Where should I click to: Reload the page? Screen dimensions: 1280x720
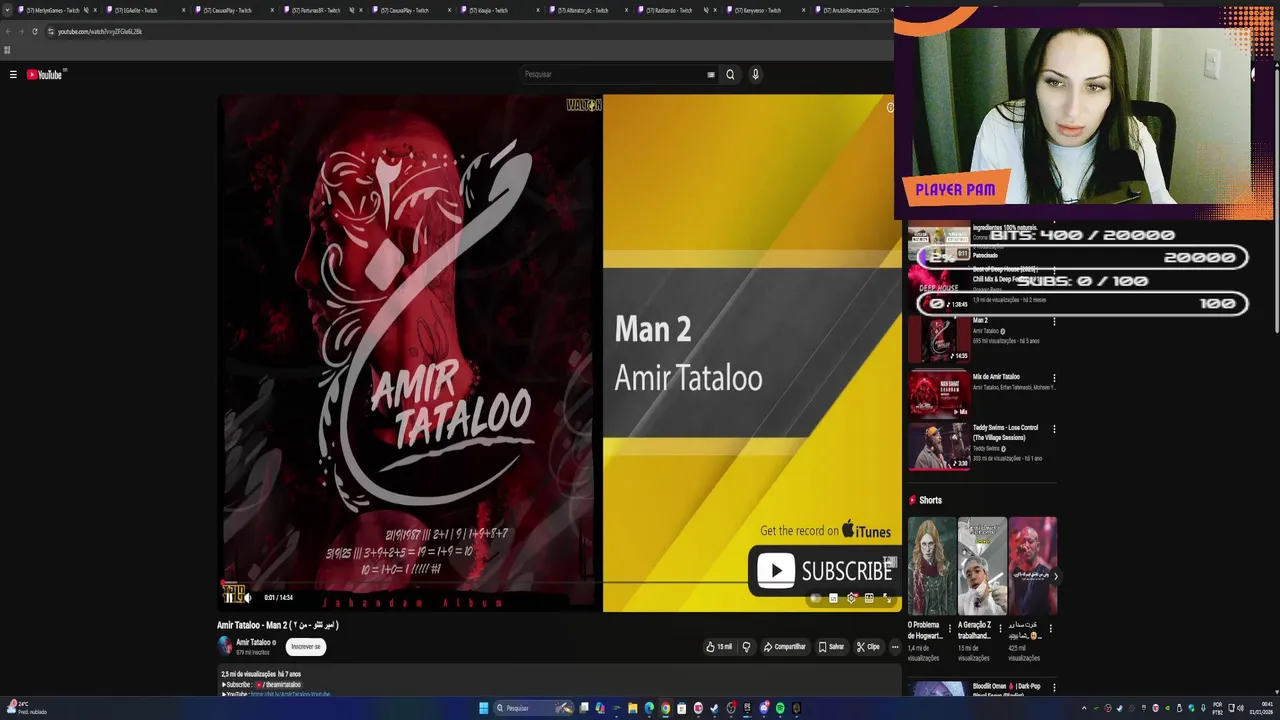tap(35, 31)
